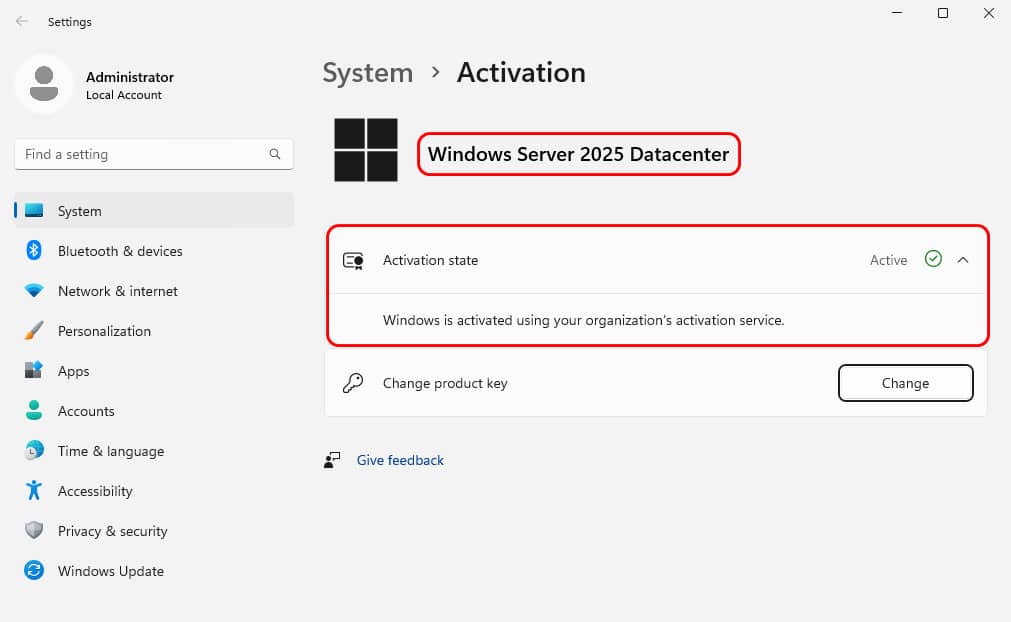
Task: Click the Change product key label
Action: (445, 383)
